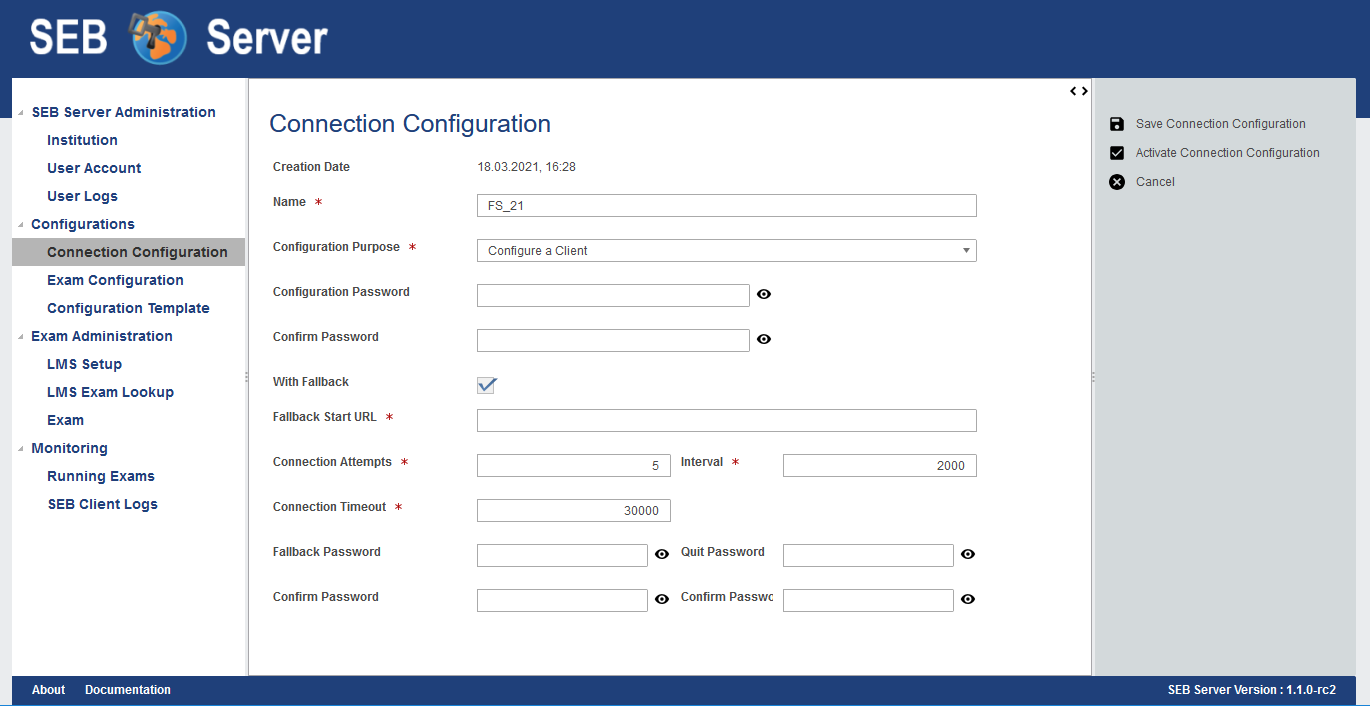Click the Cancel X icon
The height and width of the screenshot is (707, 1370).
1117,182
